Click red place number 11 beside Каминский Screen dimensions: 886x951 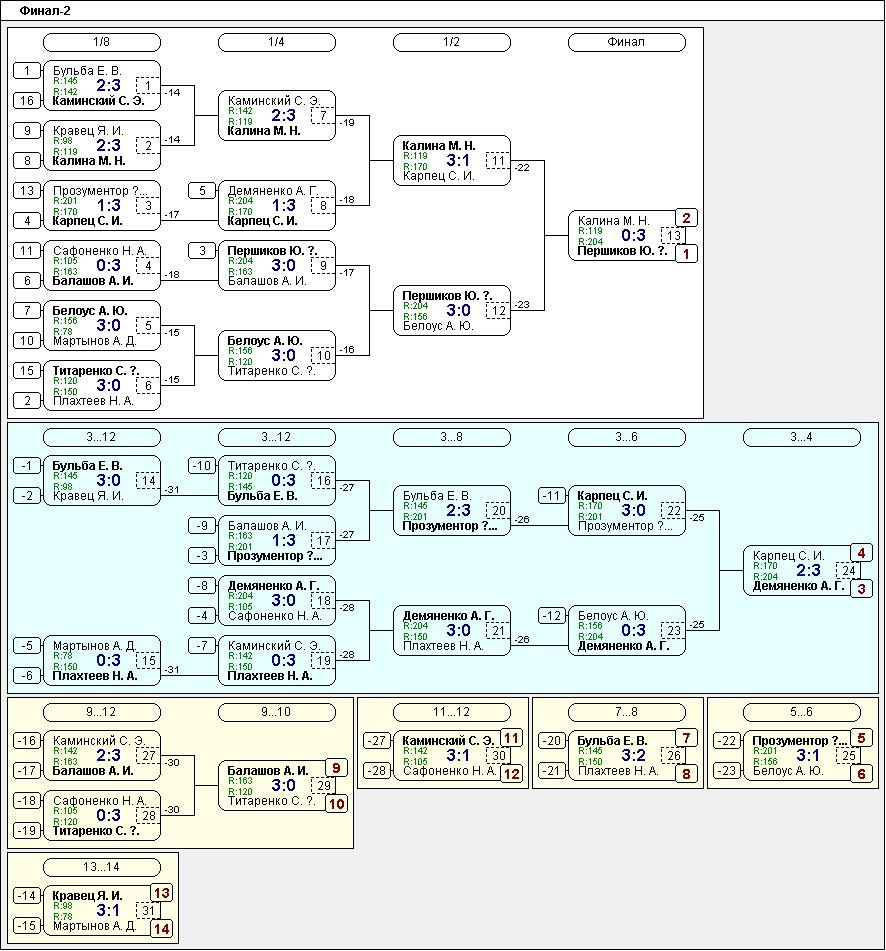pyautogui.click(x=511, y=738)
